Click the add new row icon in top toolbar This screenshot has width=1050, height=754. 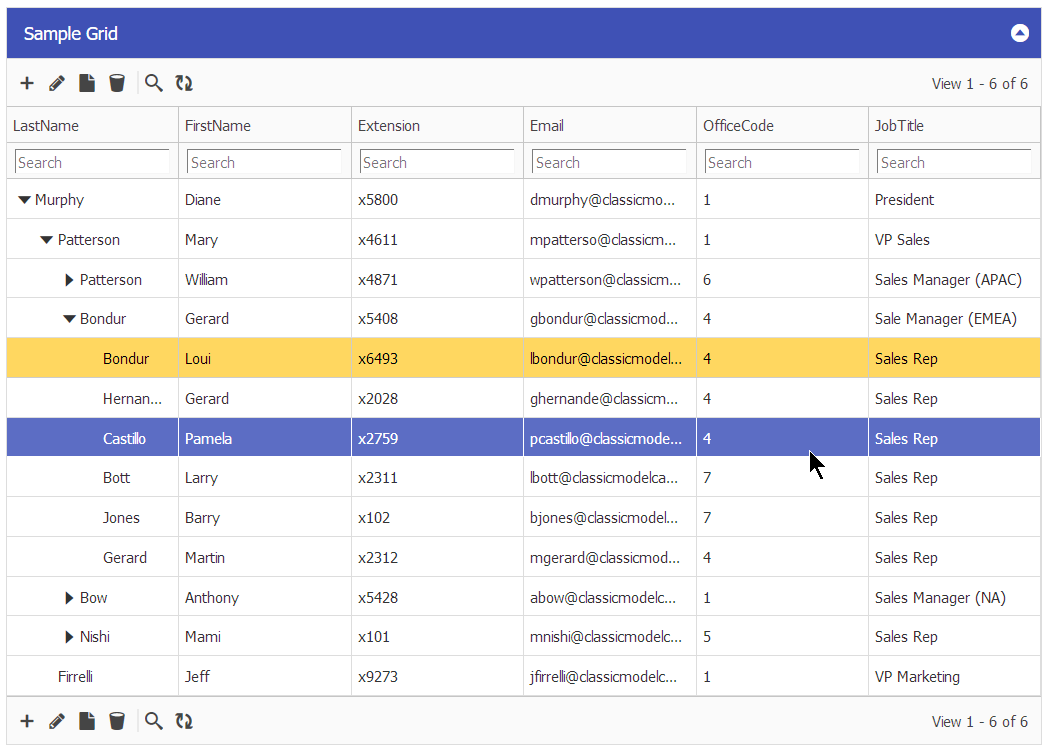pos(27,83)
